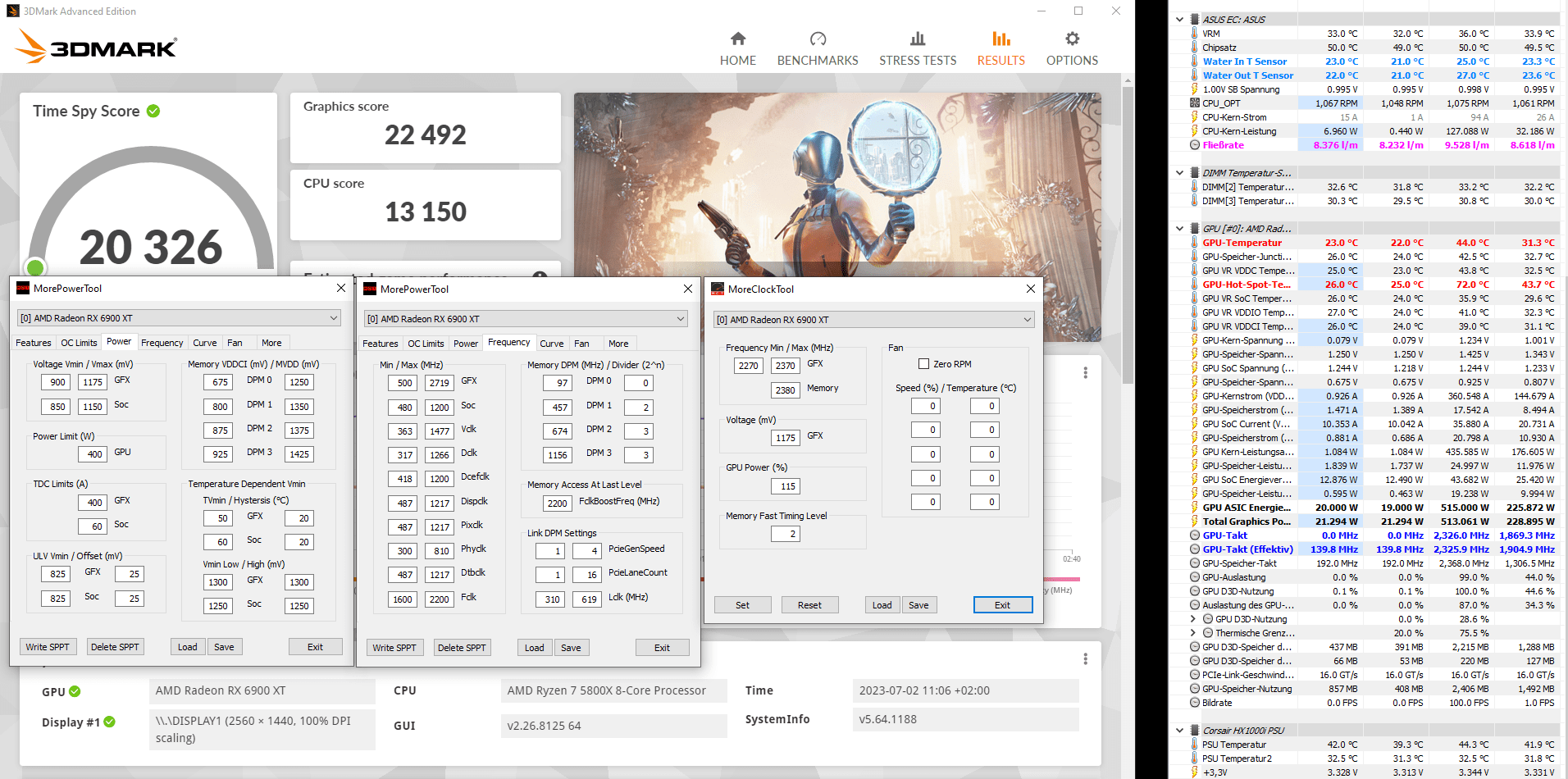Open Curve tab in MorePowerTool showing Power settings
Screen dimensions: 1568x779
pyautogui.click(x=205, y=343)
